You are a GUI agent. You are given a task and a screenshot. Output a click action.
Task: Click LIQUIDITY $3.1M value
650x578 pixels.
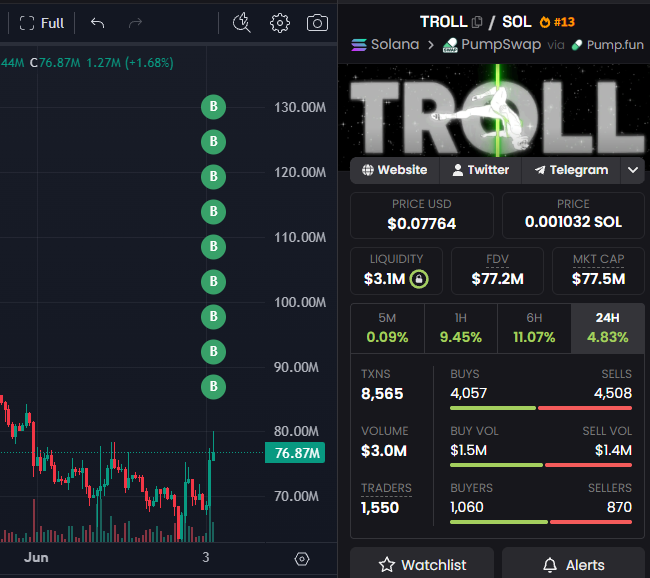click(384, 279)
